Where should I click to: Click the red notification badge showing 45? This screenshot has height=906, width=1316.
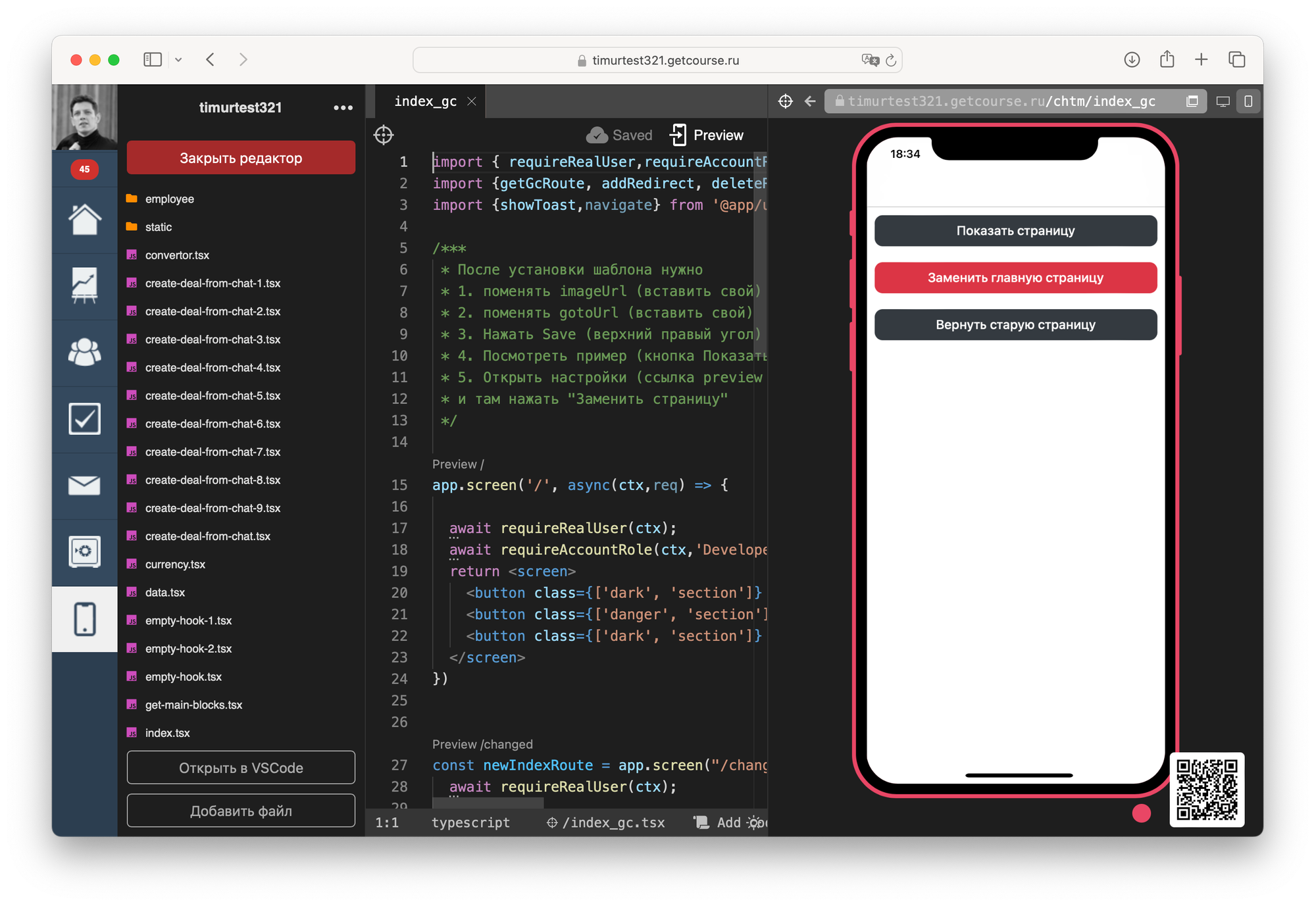[84, 169]
